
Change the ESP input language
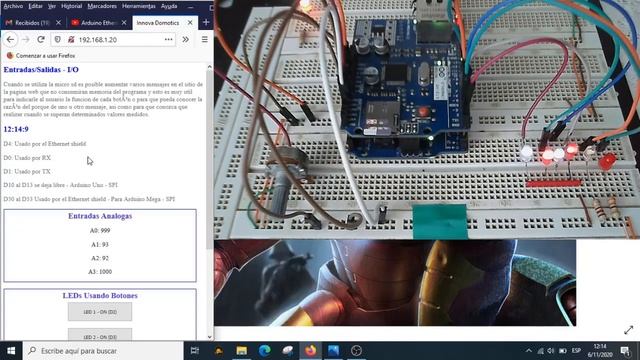point(576,351)
